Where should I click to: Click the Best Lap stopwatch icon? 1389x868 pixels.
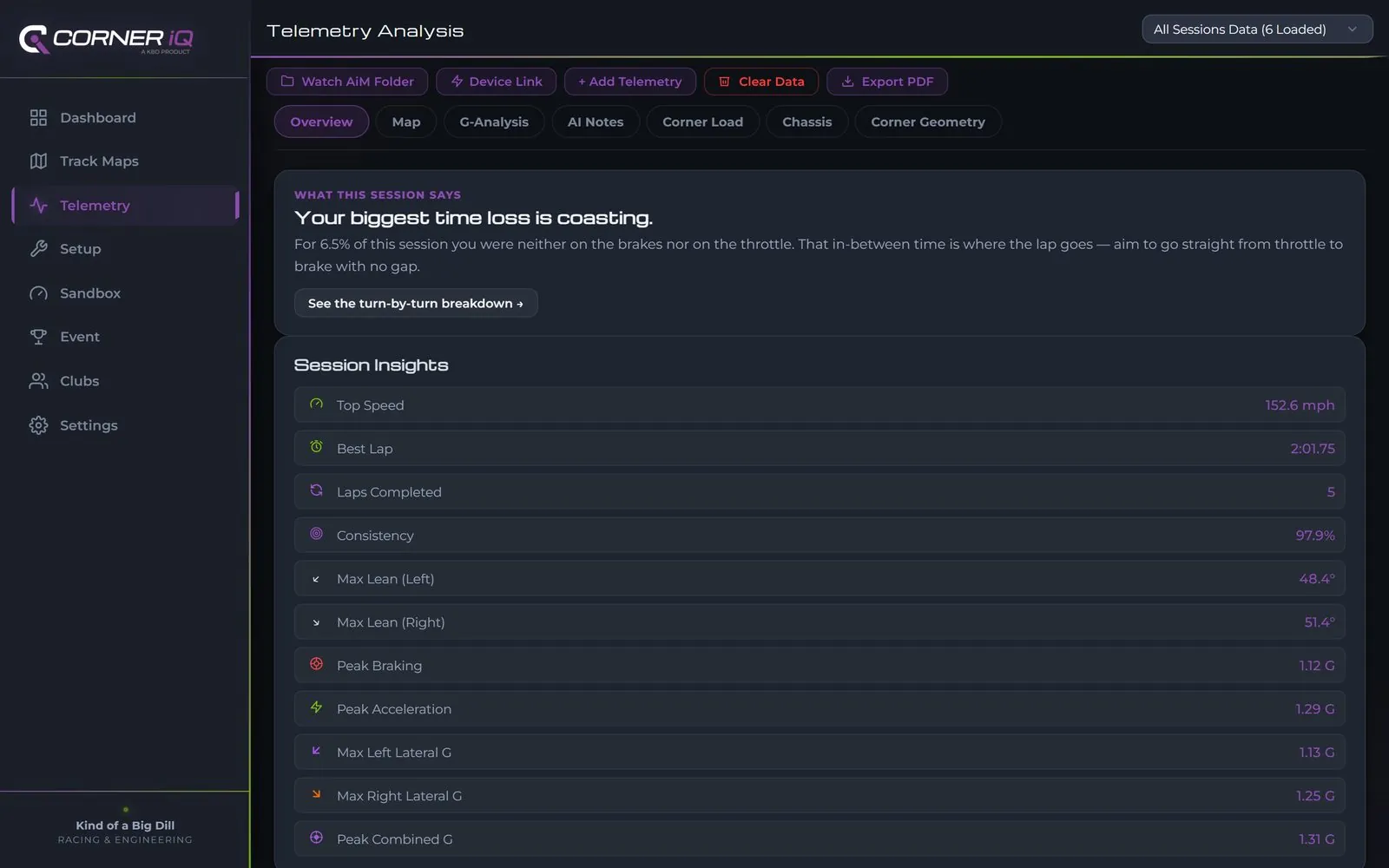coord(316,447)
